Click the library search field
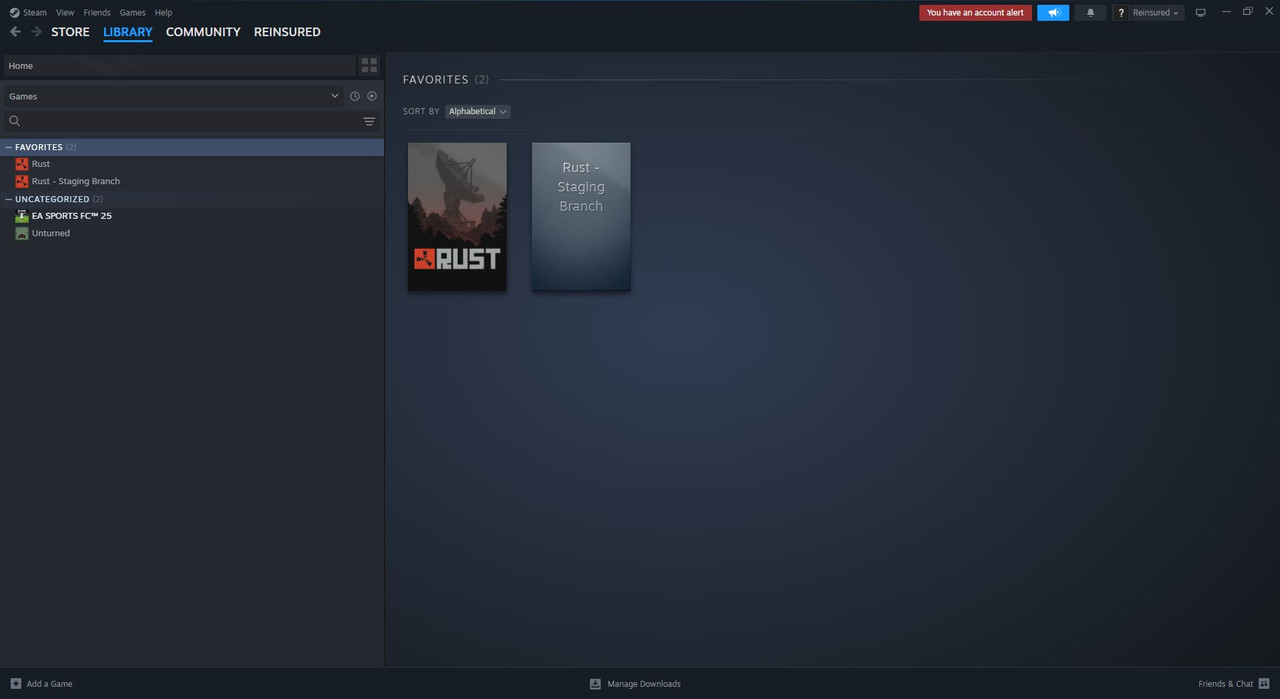Viewport: 1280px width, 699px height. point(190,121)
